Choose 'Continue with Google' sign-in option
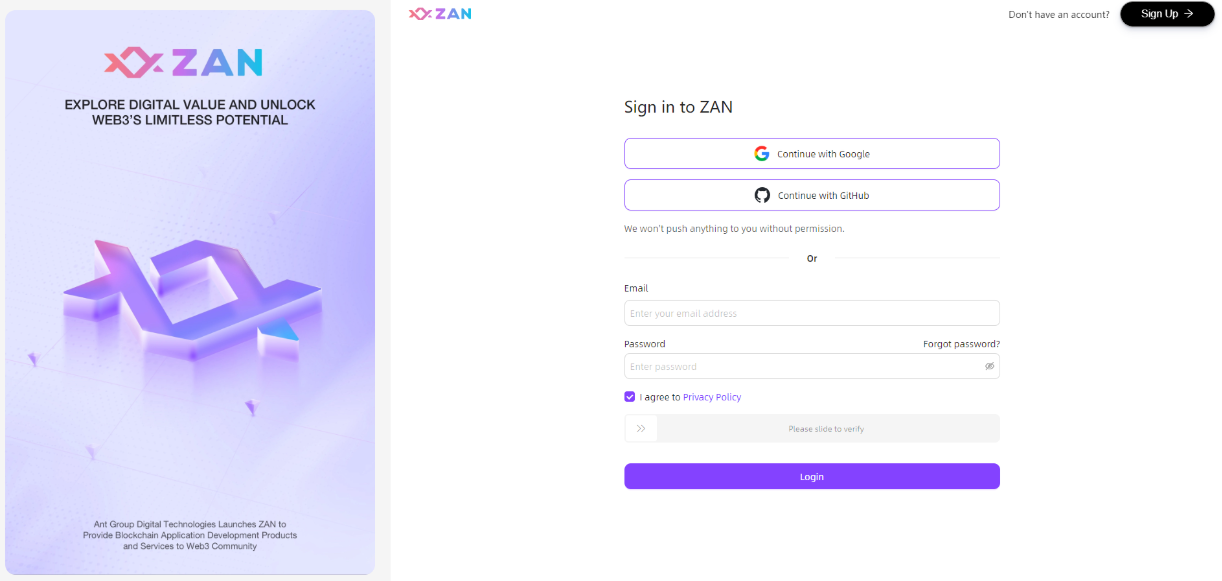 (x=823, y=154)
